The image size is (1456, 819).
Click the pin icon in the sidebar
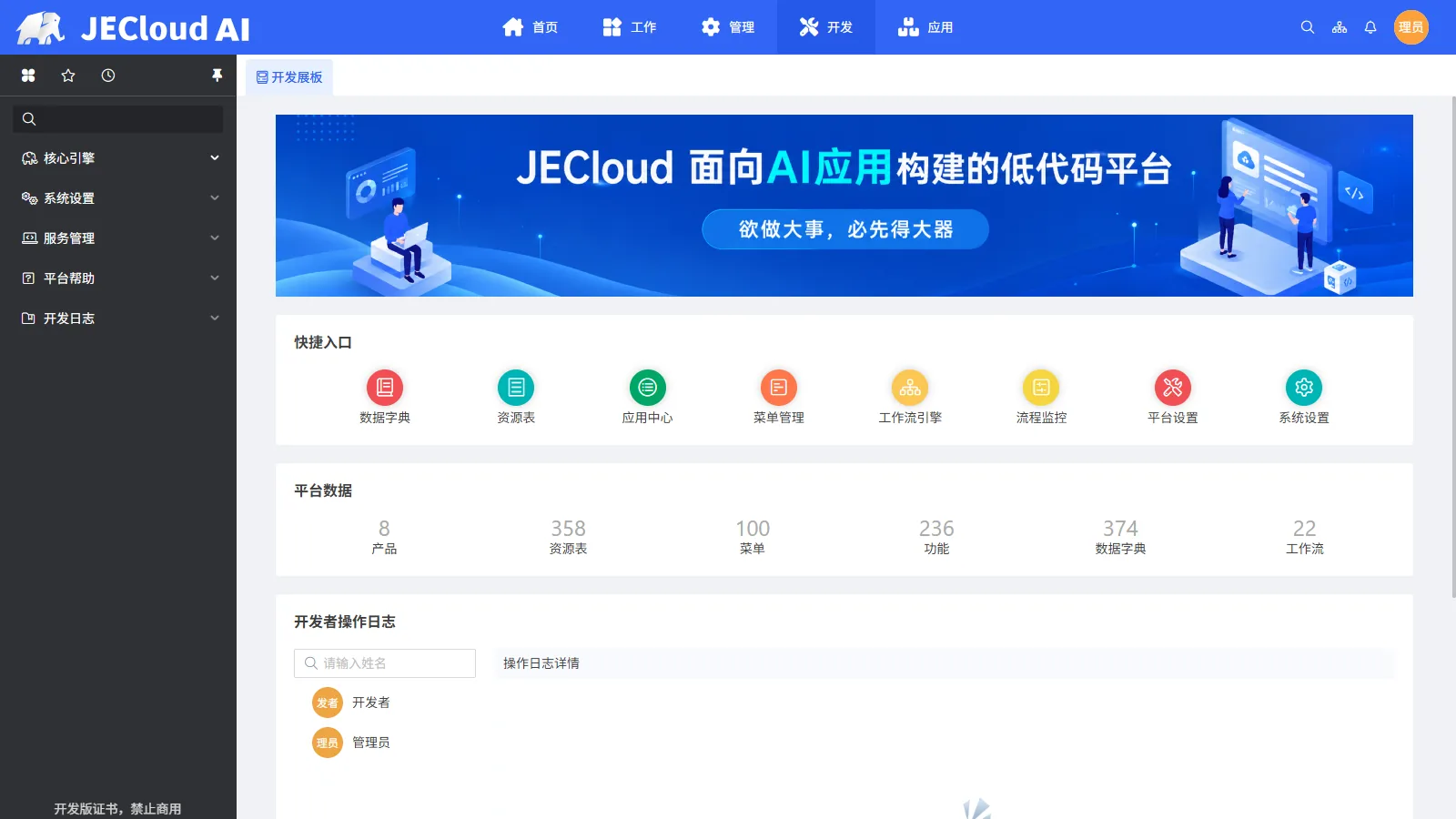coord(217,76)
